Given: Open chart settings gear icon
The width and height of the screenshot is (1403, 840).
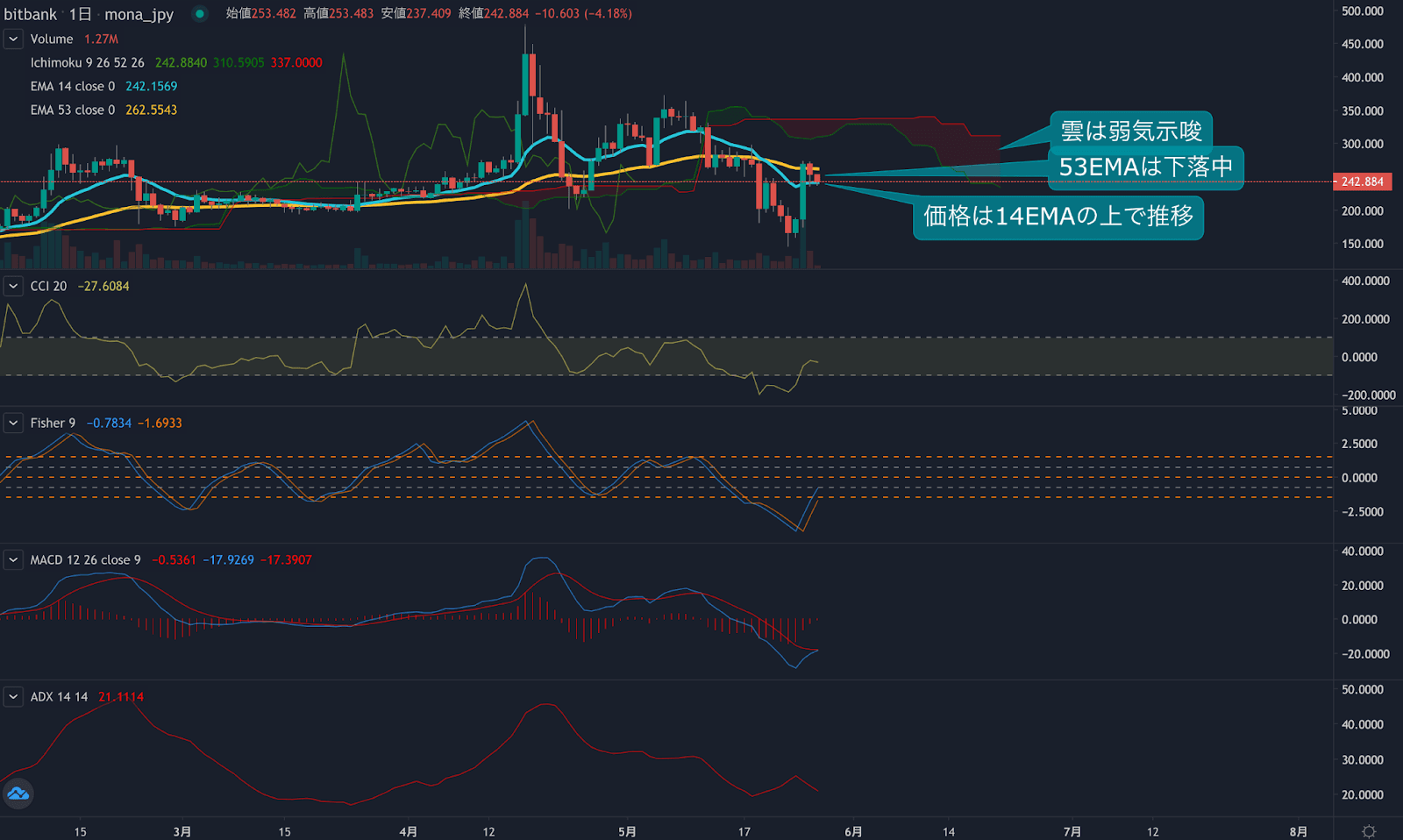Looking at the screenshot, I should (x=1368, y=830).
